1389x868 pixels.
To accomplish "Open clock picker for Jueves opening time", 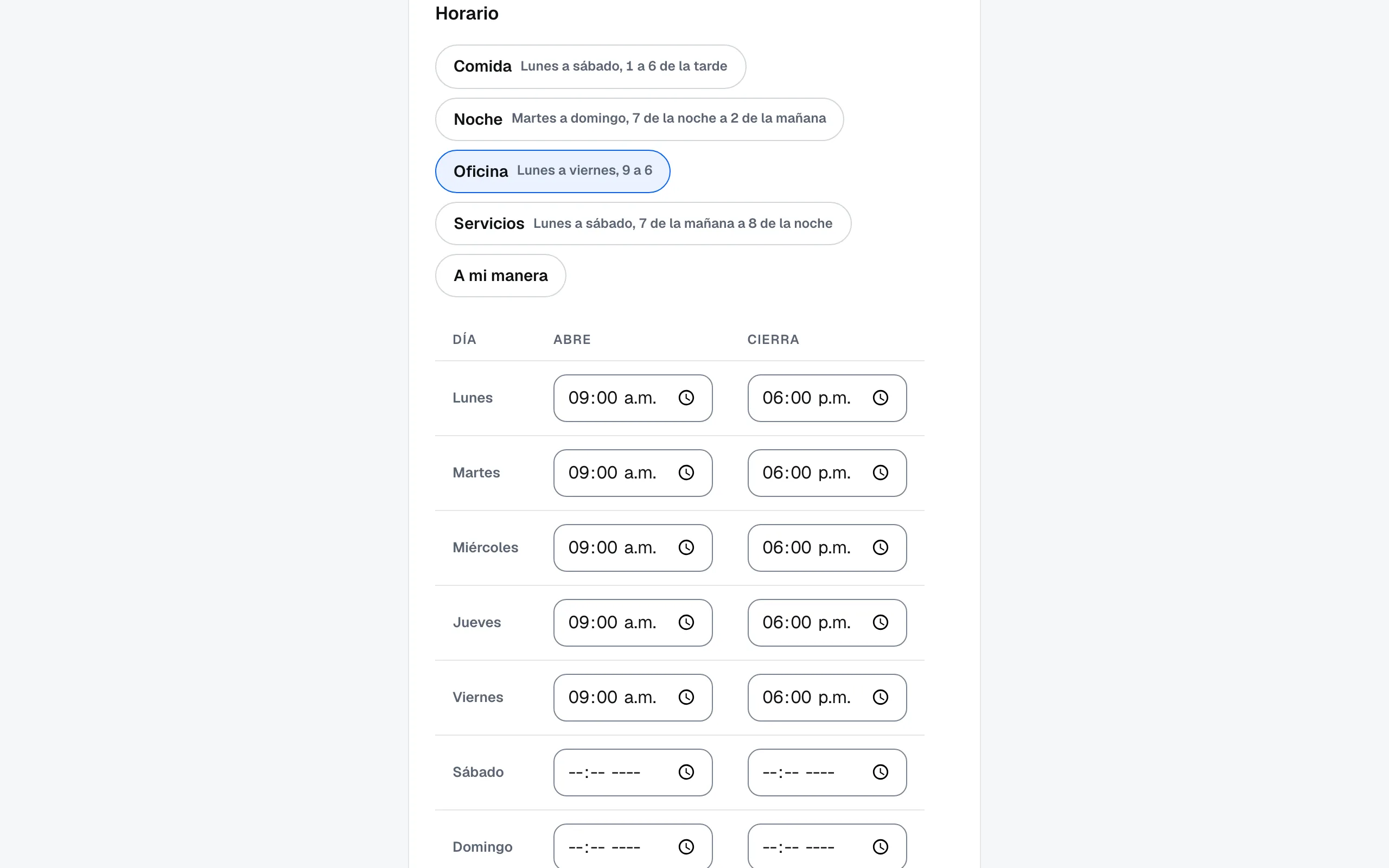I will [686, 622].
